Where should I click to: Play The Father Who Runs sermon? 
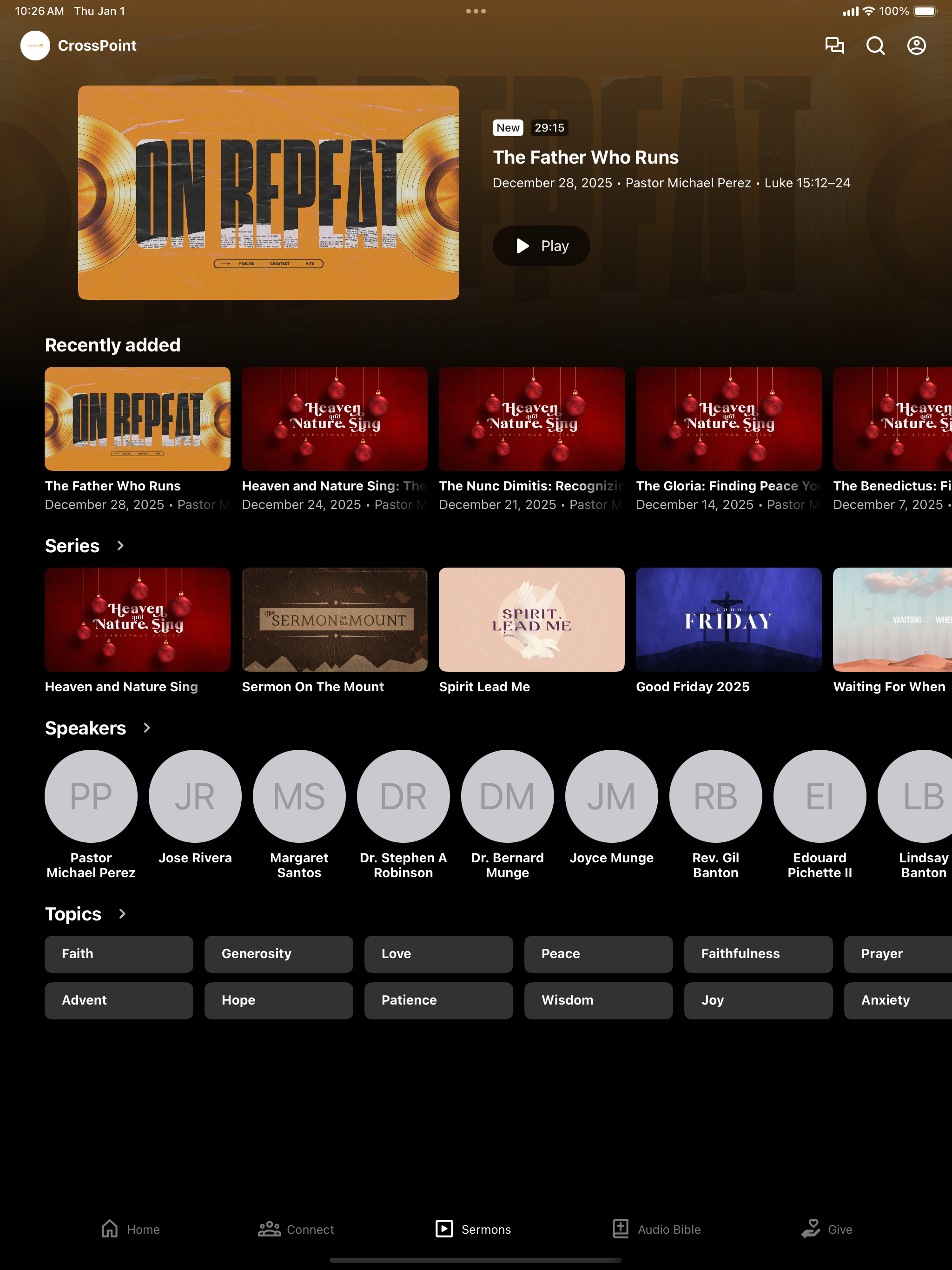541,246
